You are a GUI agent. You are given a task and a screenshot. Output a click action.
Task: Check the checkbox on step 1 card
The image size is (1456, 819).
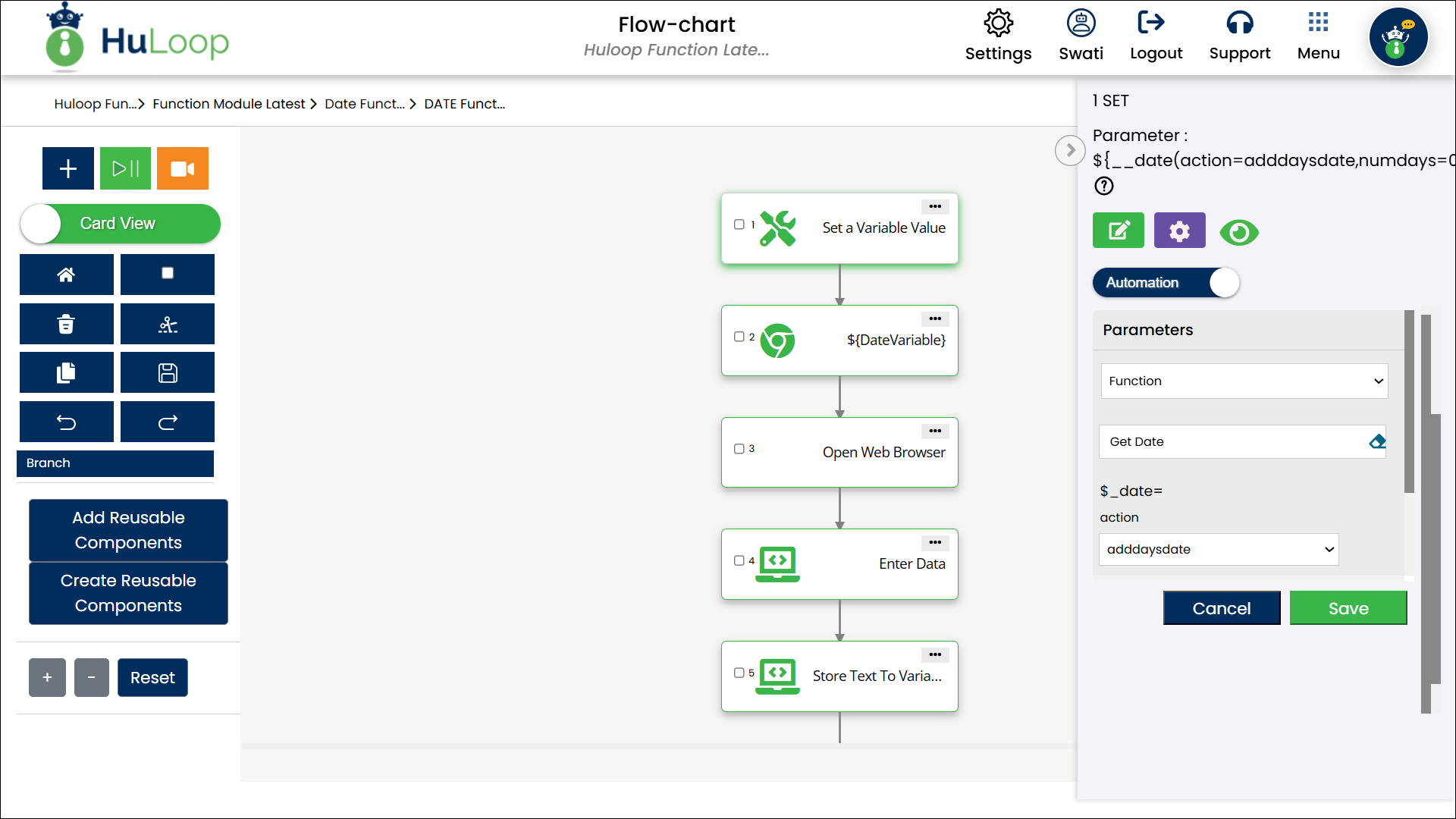[739, 224]
